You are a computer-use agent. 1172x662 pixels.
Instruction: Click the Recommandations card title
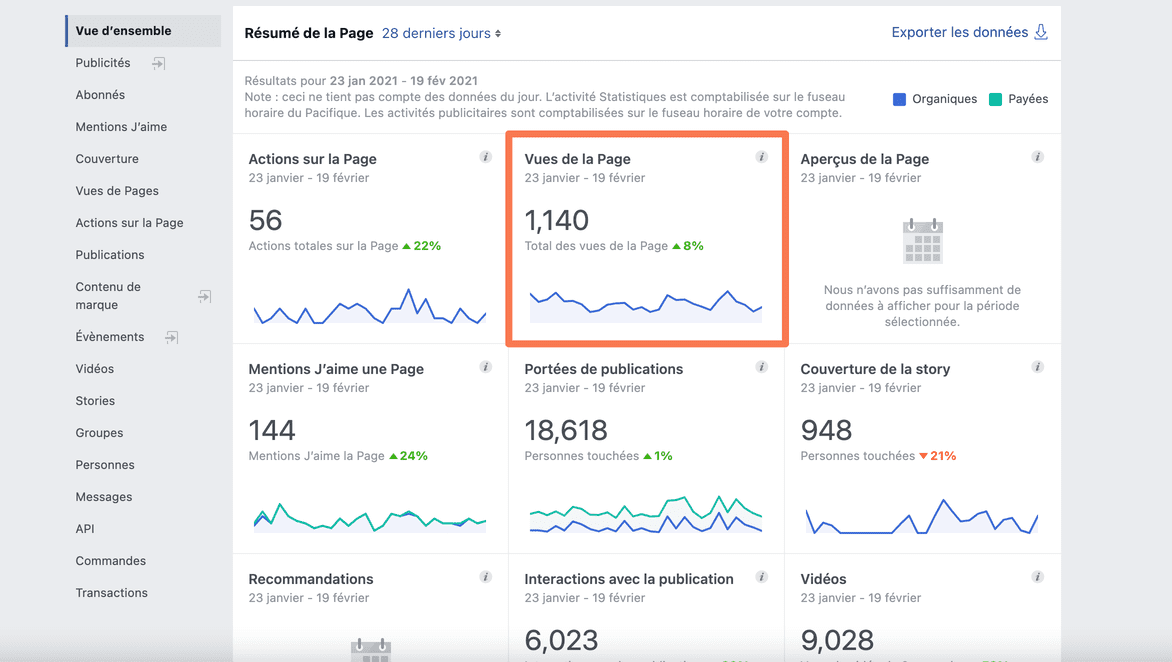pyautogui.click(x=311, y=579)
